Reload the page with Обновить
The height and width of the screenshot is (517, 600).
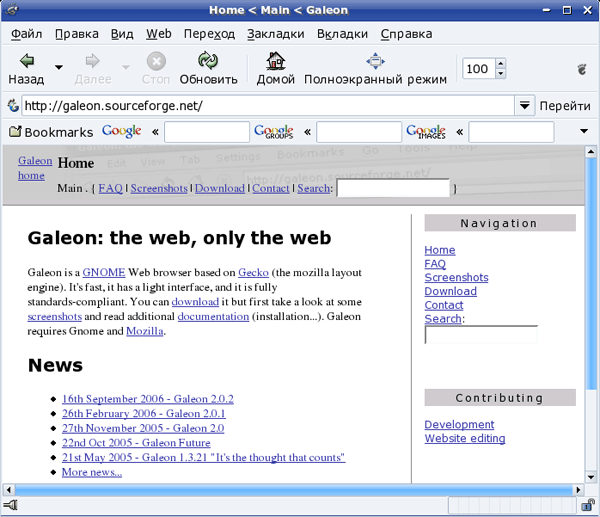[x=208, y=68]
